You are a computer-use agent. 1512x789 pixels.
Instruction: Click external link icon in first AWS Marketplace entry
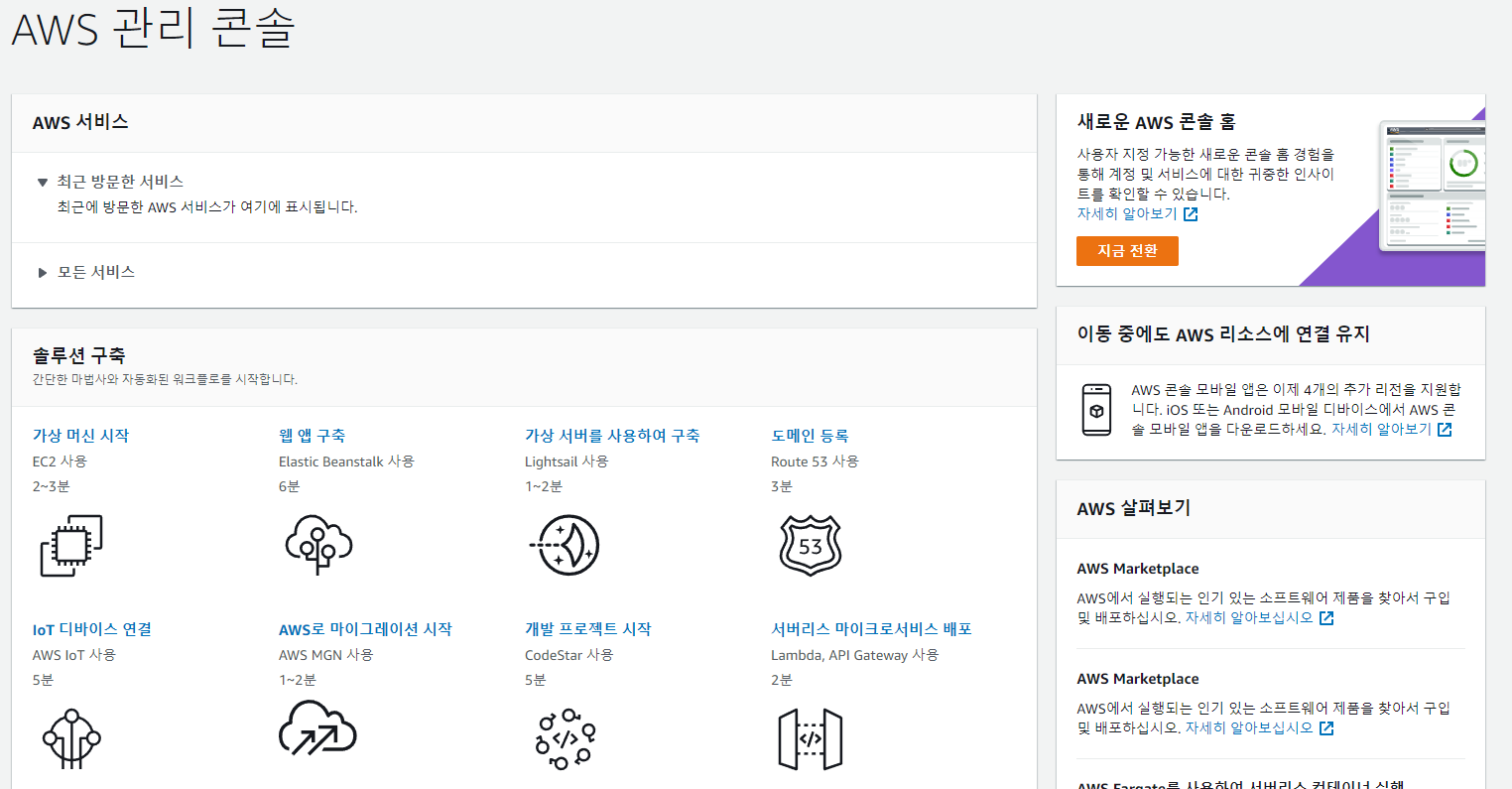(1326, 618)
